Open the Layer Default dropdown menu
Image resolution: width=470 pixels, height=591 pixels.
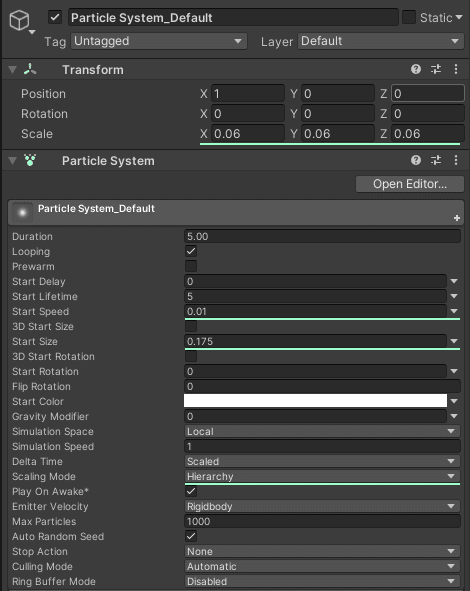pyautogui.click(x=381, y=41)
